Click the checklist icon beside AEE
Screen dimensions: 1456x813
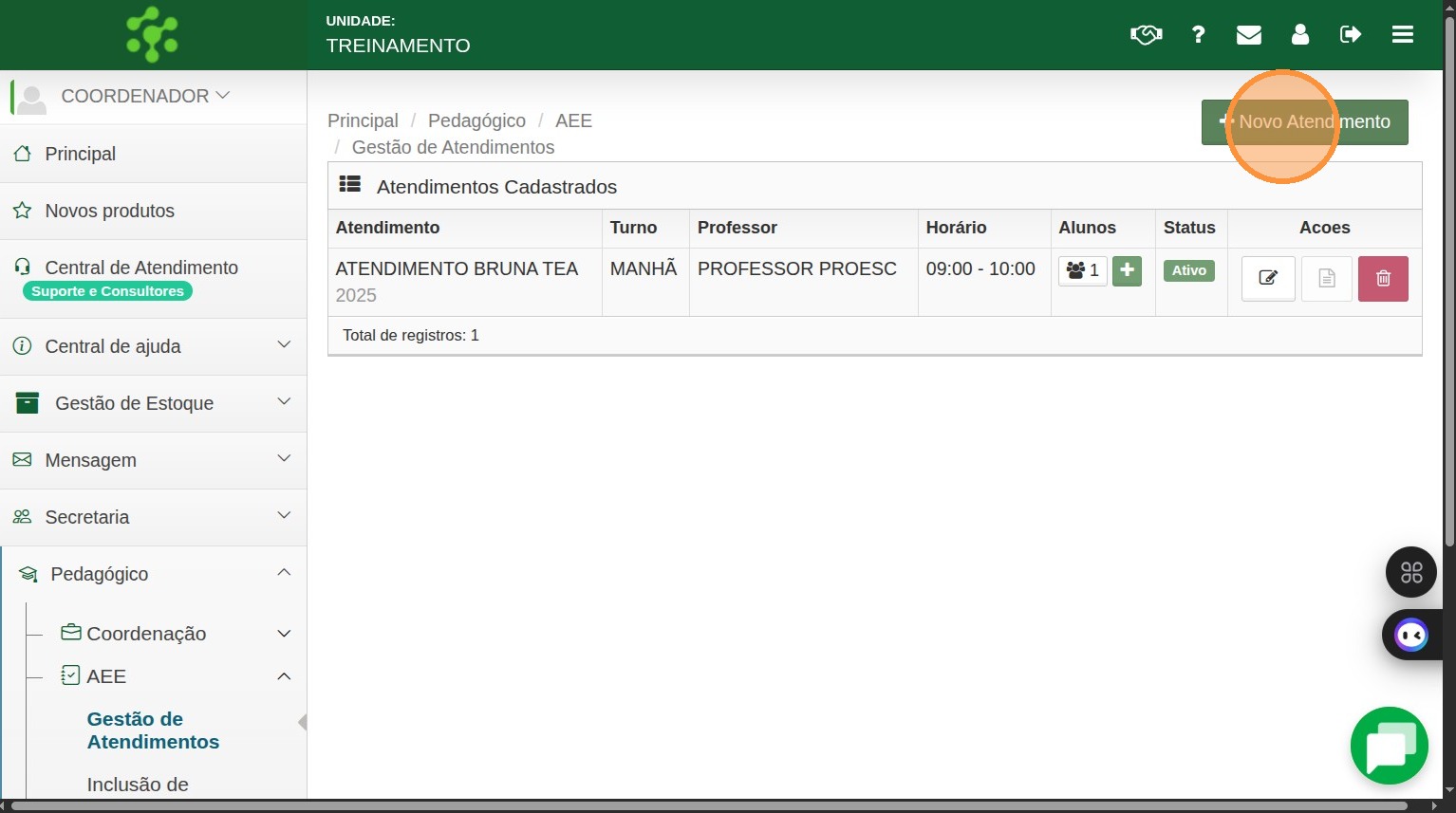(x=70, y=674)
